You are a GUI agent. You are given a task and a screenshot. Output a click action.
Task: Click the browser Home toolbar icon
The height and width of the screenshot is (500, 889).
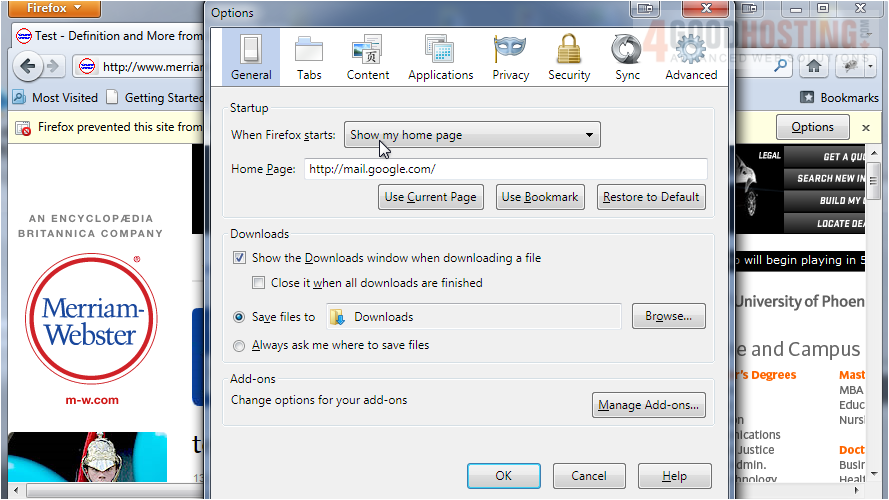click(x=815, y=66)
